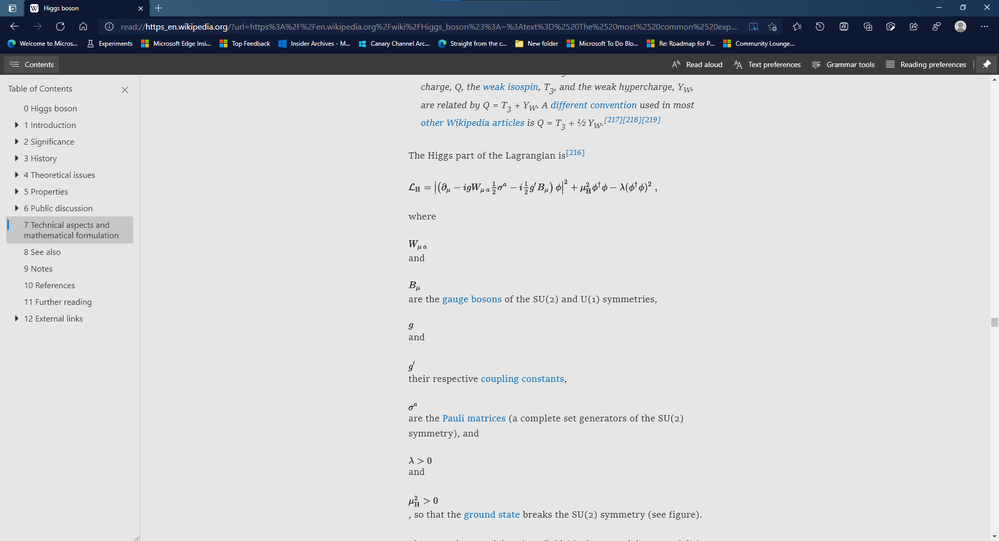The image size is (999, 541).
Task: Open Canary Channel Archive bookmark
Action: (x=394, y=43)
